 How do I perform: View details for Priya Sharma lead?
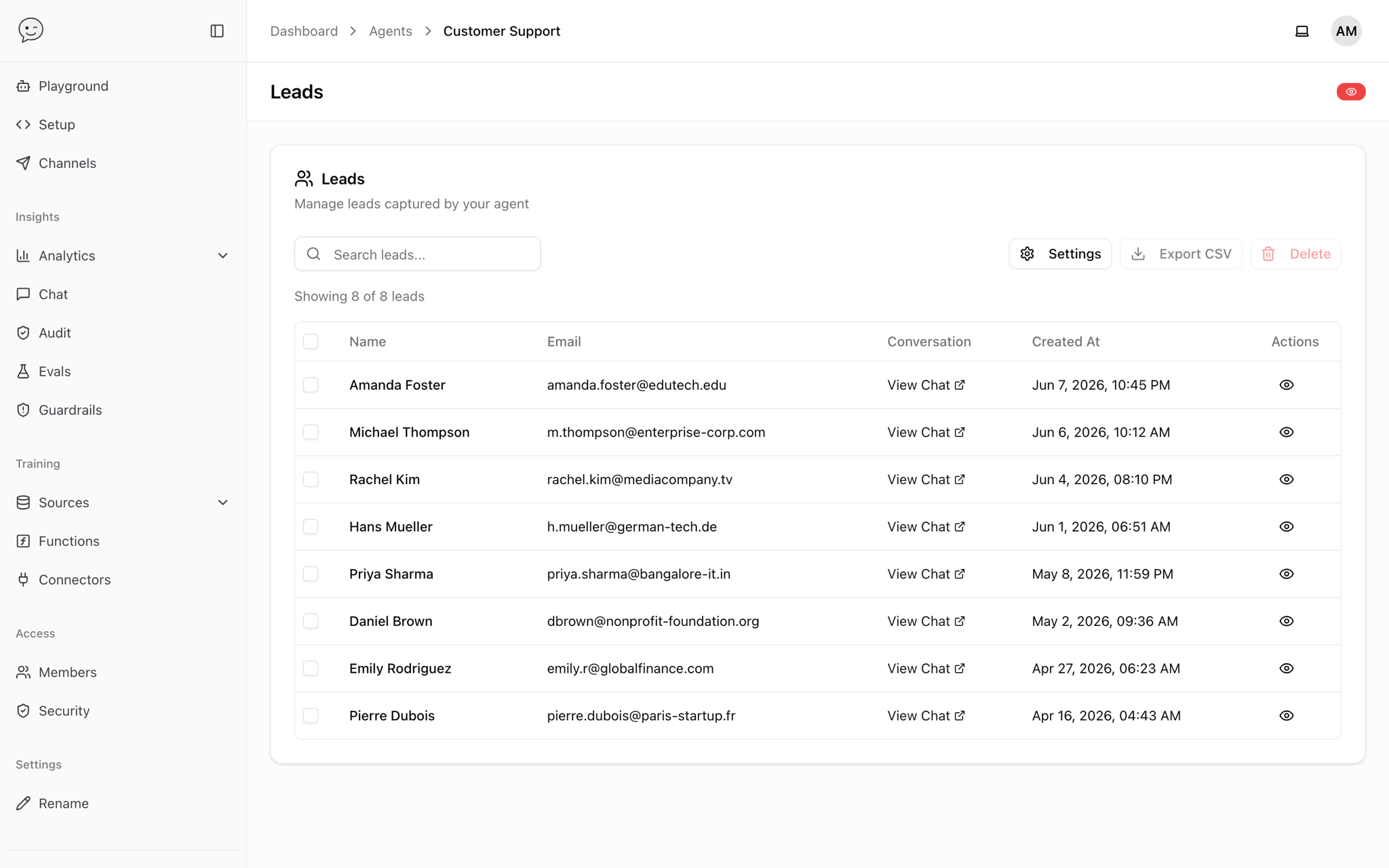1286,574
